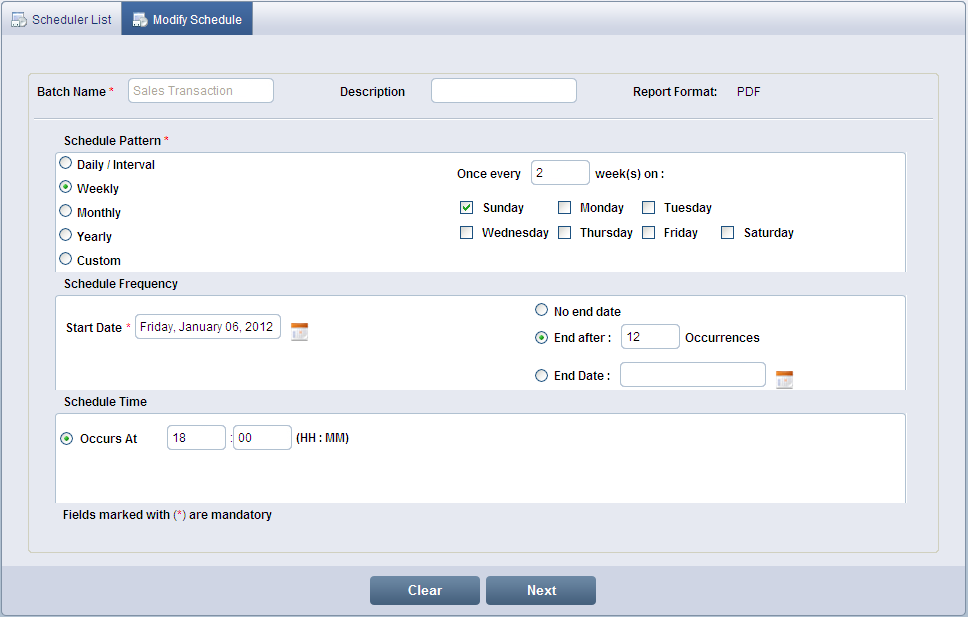Choose the End Date radio button
This screenshot has width=968, height=617.
(542, 376)
